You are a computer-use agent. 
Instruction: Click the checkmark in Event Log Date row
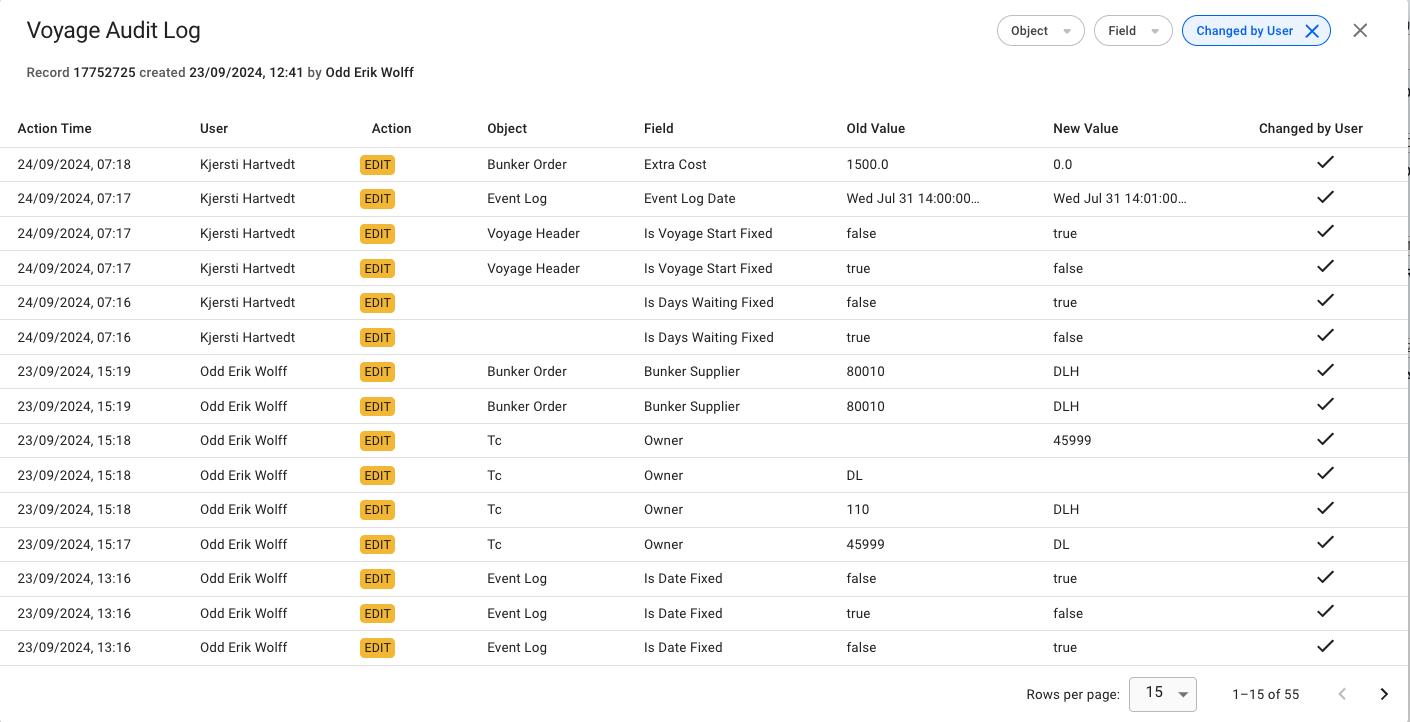pos(1325,198)
